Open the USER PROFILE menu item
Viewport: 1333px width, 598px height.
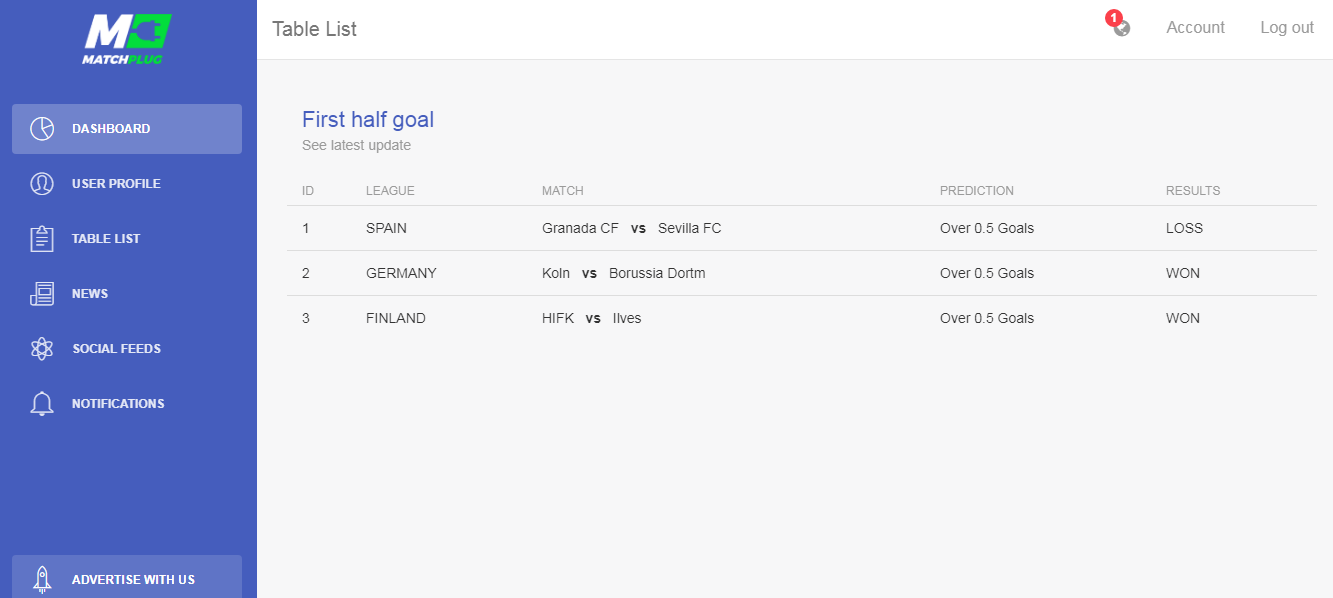(127, 184)
